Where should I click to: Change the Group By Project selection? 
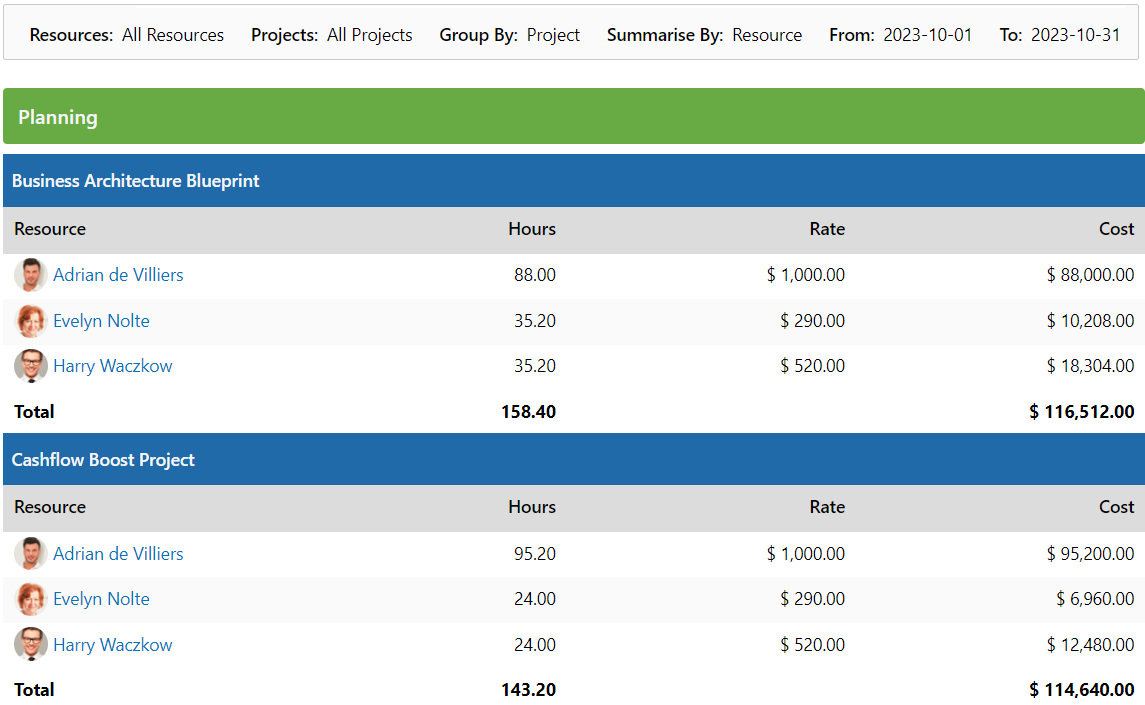click(x=553, y=34)
